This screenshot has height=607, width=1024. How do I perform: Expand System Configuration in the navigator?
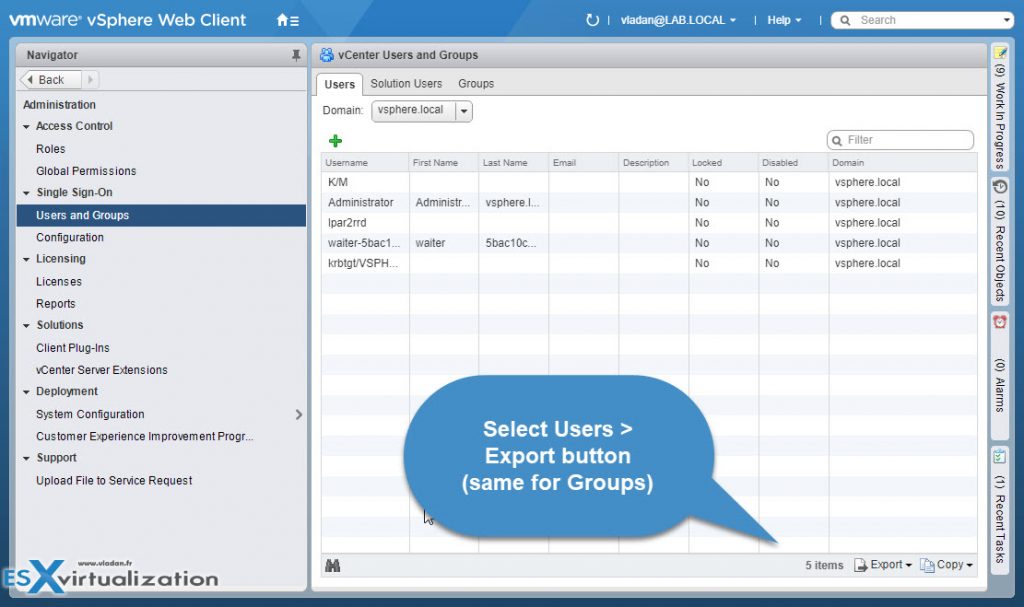297,414
